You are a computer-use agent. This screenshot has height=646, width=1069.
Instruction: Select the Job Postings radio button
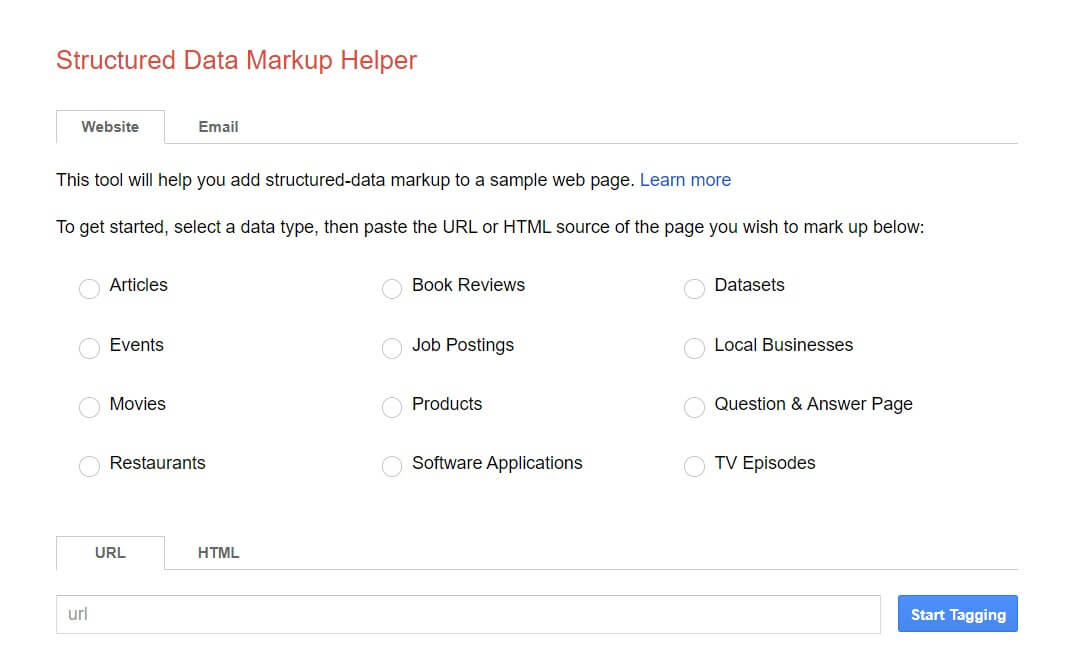coord(392,348)
